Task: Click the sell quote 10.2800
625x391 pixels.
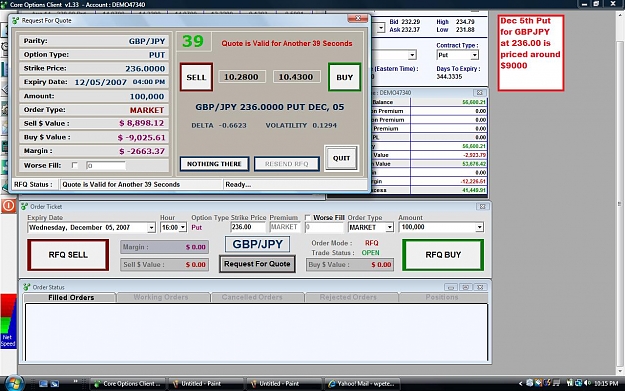Action: click(x=242, y=77)
